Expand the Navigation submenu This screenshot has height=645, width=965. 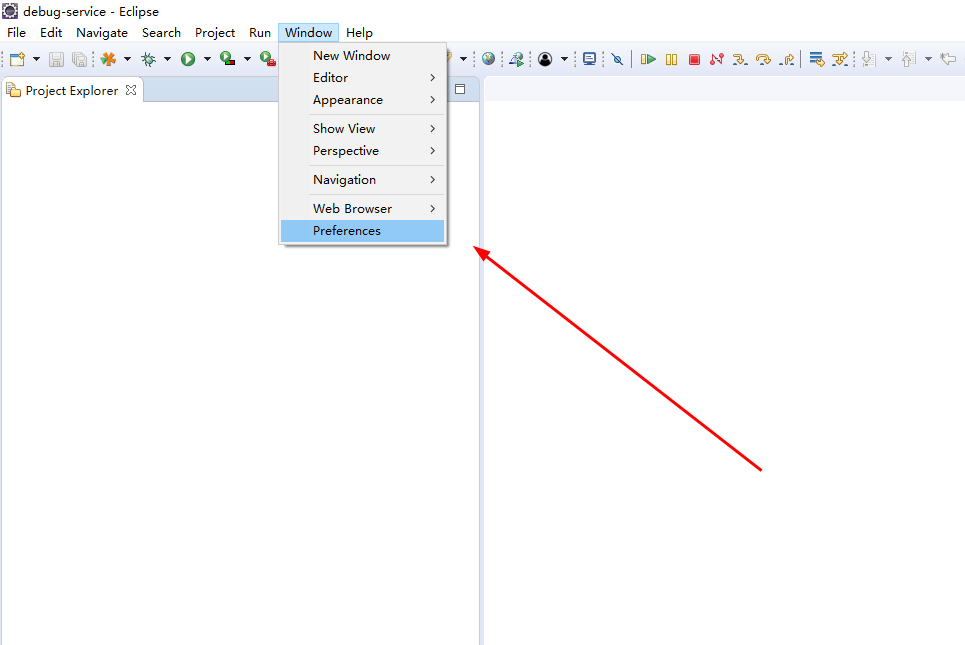[362, 180]
